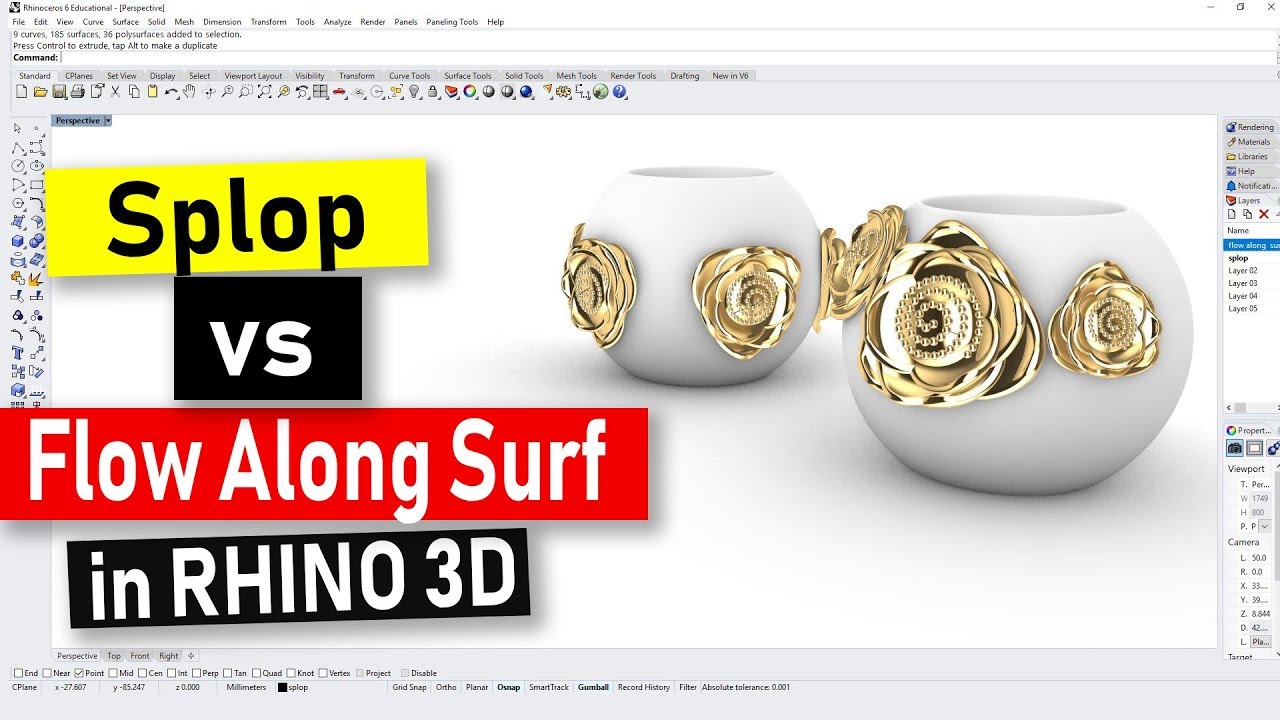Open the color wheel icon in toolbar
The height and width of the screenshot is (720, 1280).
coord(469,91)
